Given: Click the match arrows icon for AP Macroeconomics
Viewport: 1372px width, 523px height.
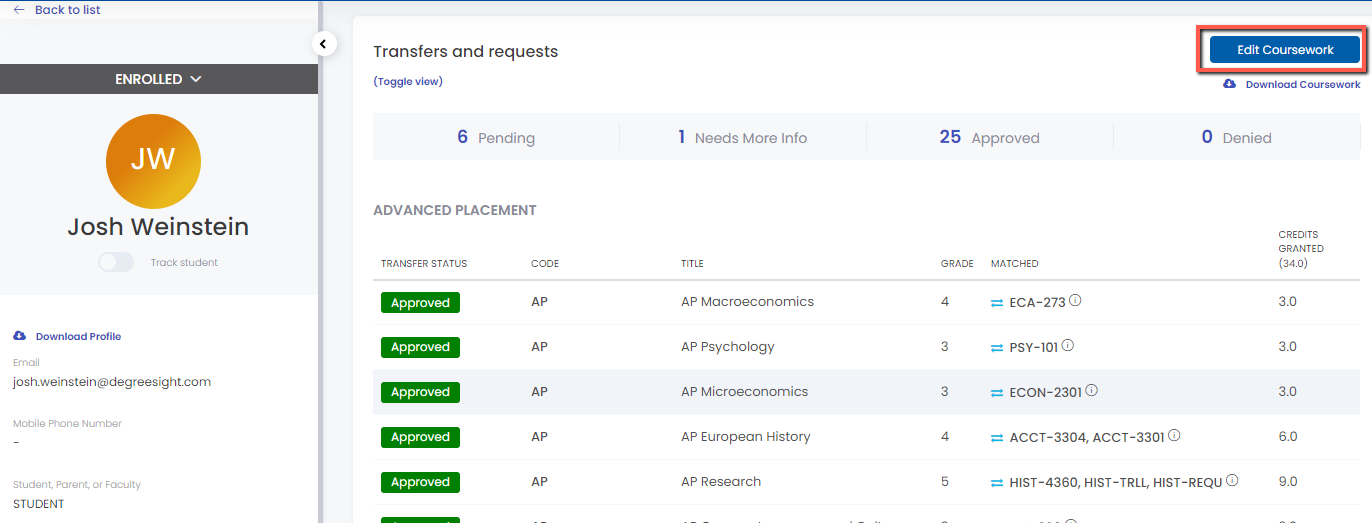Looking at the screenshot, I should [x=997, y=302].
